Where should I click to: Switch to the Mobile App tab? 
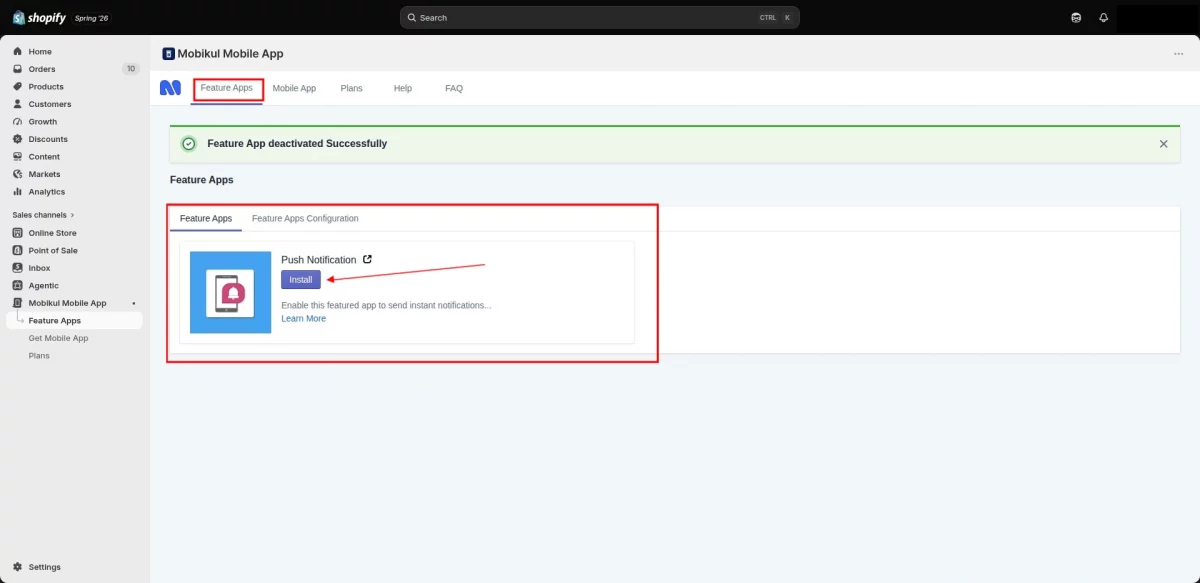click(294, 88)
